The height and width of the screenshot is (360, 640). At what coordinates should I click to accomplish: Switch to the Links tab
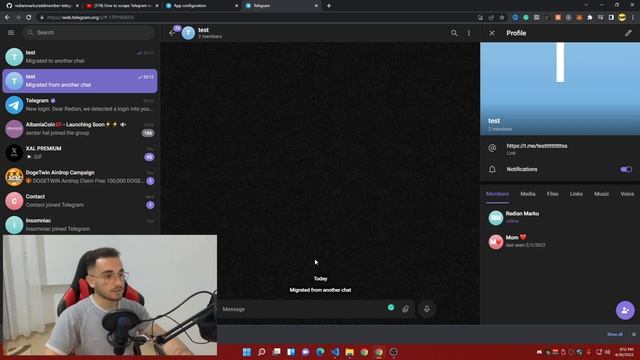coord(576,194)
